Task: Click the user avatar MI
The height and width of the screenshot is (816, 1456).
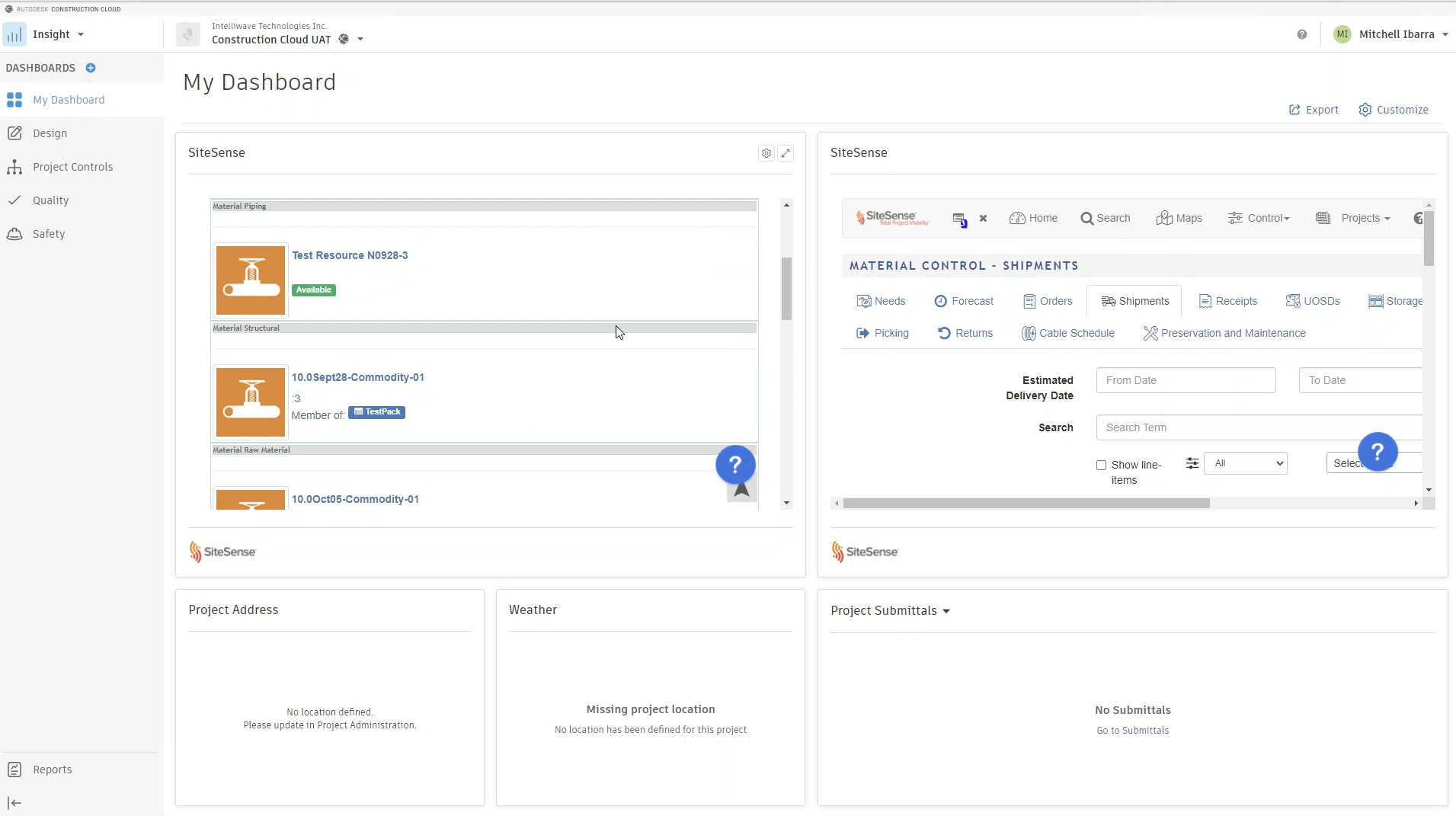Action: pos(1342,34)
